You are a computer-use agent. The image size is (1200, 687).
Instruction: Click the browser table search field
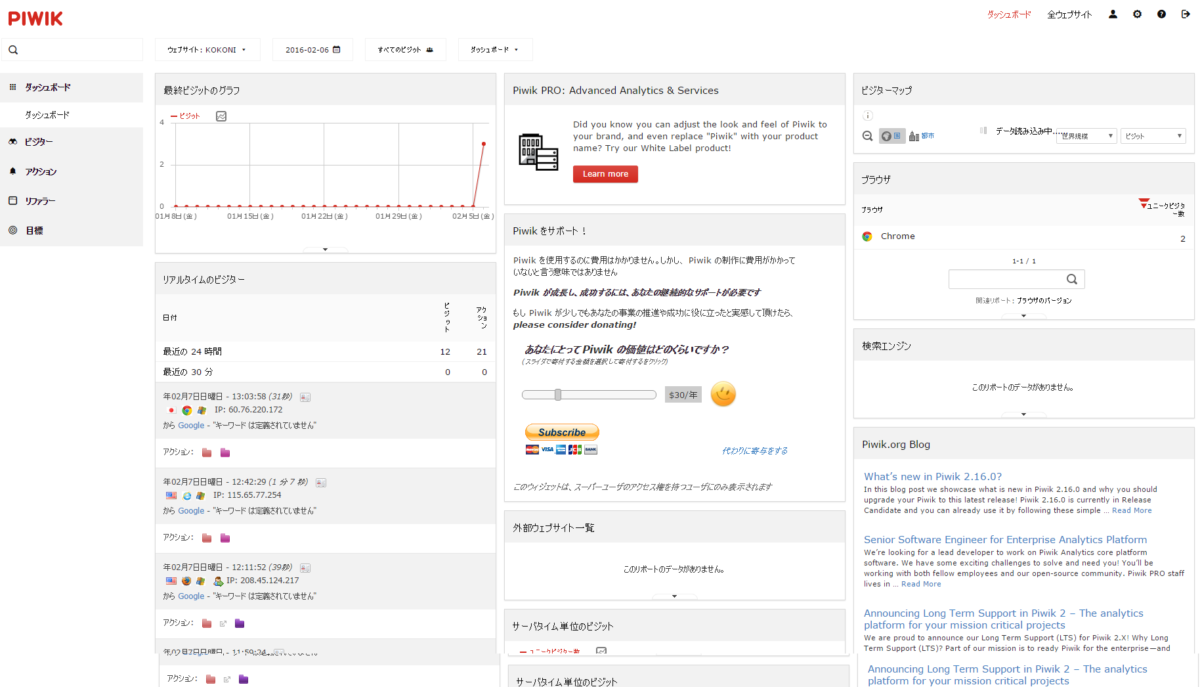coord(1016,280)
